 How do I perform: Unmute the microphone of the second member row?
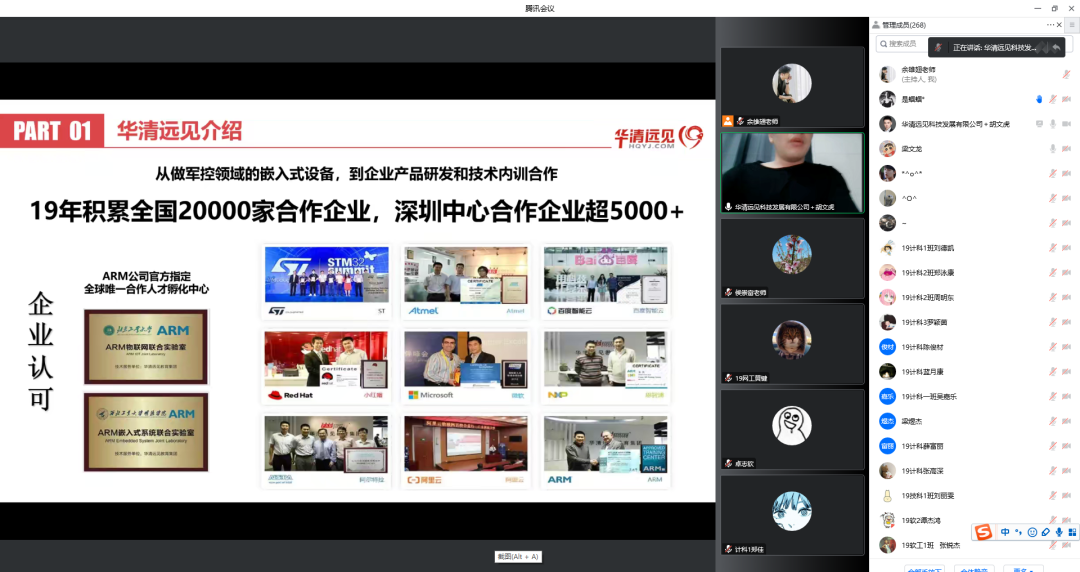coord(1052,99)
